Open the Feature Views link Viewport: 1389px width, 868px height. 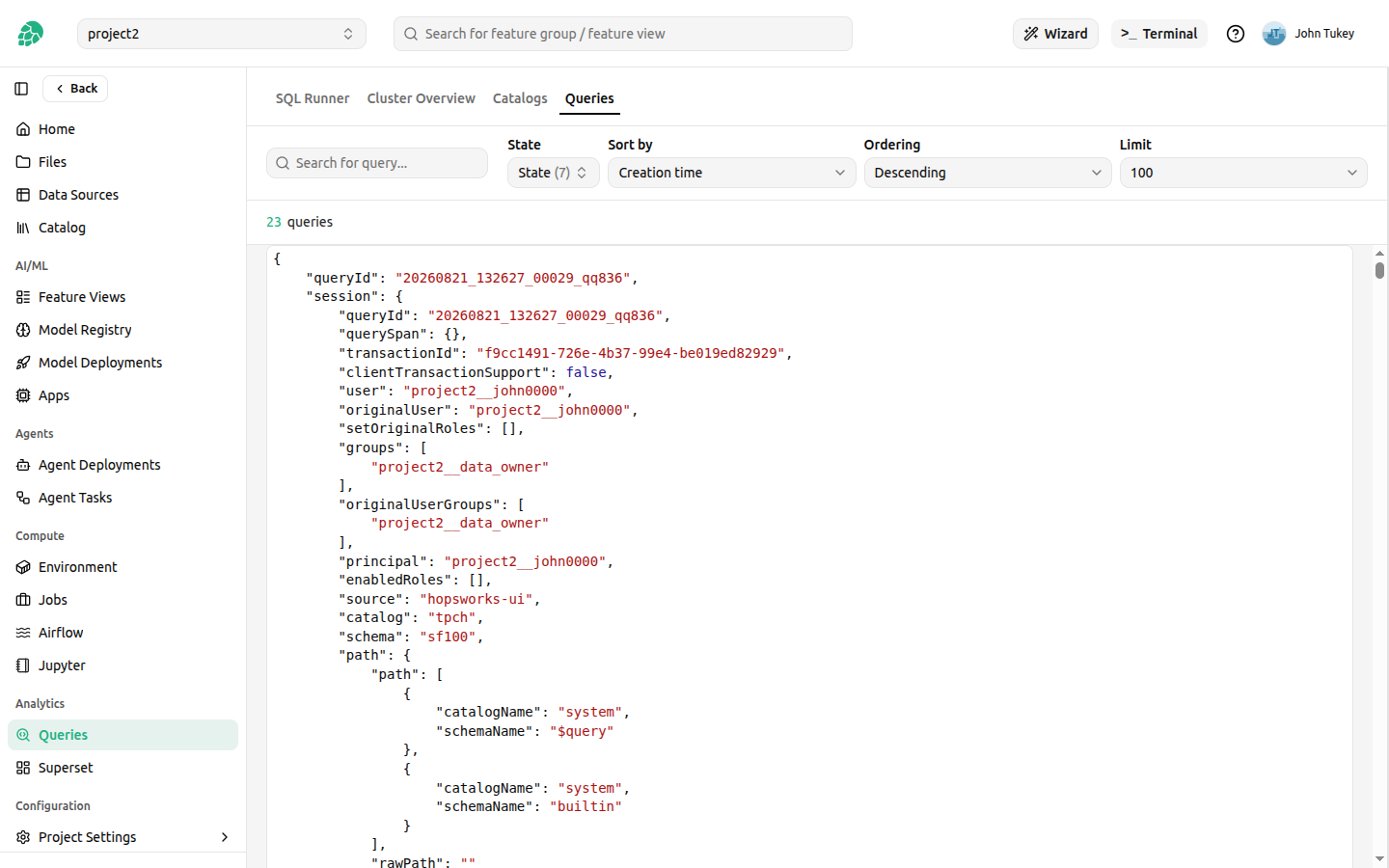(x=123, y=297)
